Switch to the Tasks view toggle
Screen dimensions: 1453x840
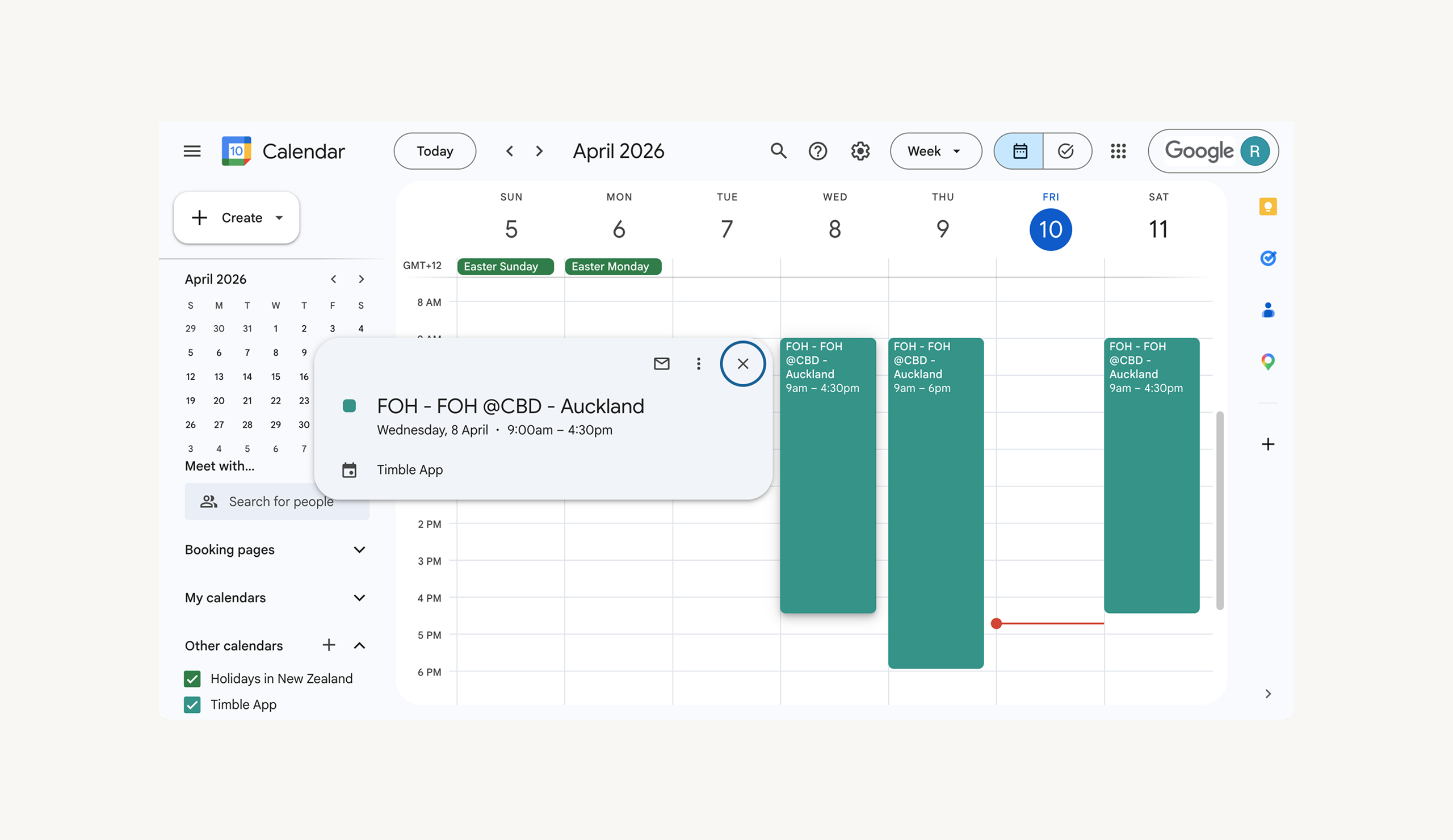point(1066,151)
